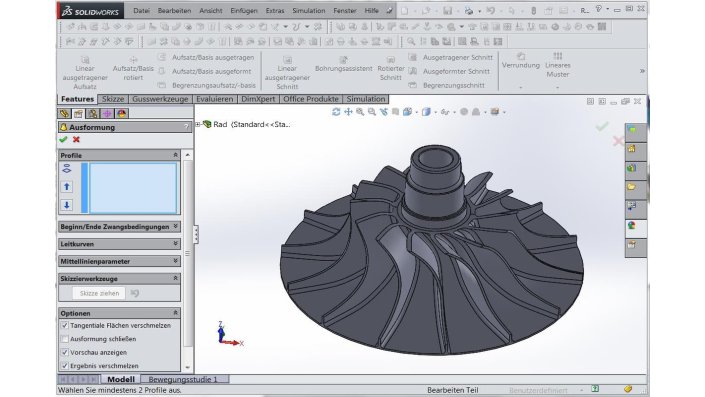Move profile up with blue arrow

[67, 187]
